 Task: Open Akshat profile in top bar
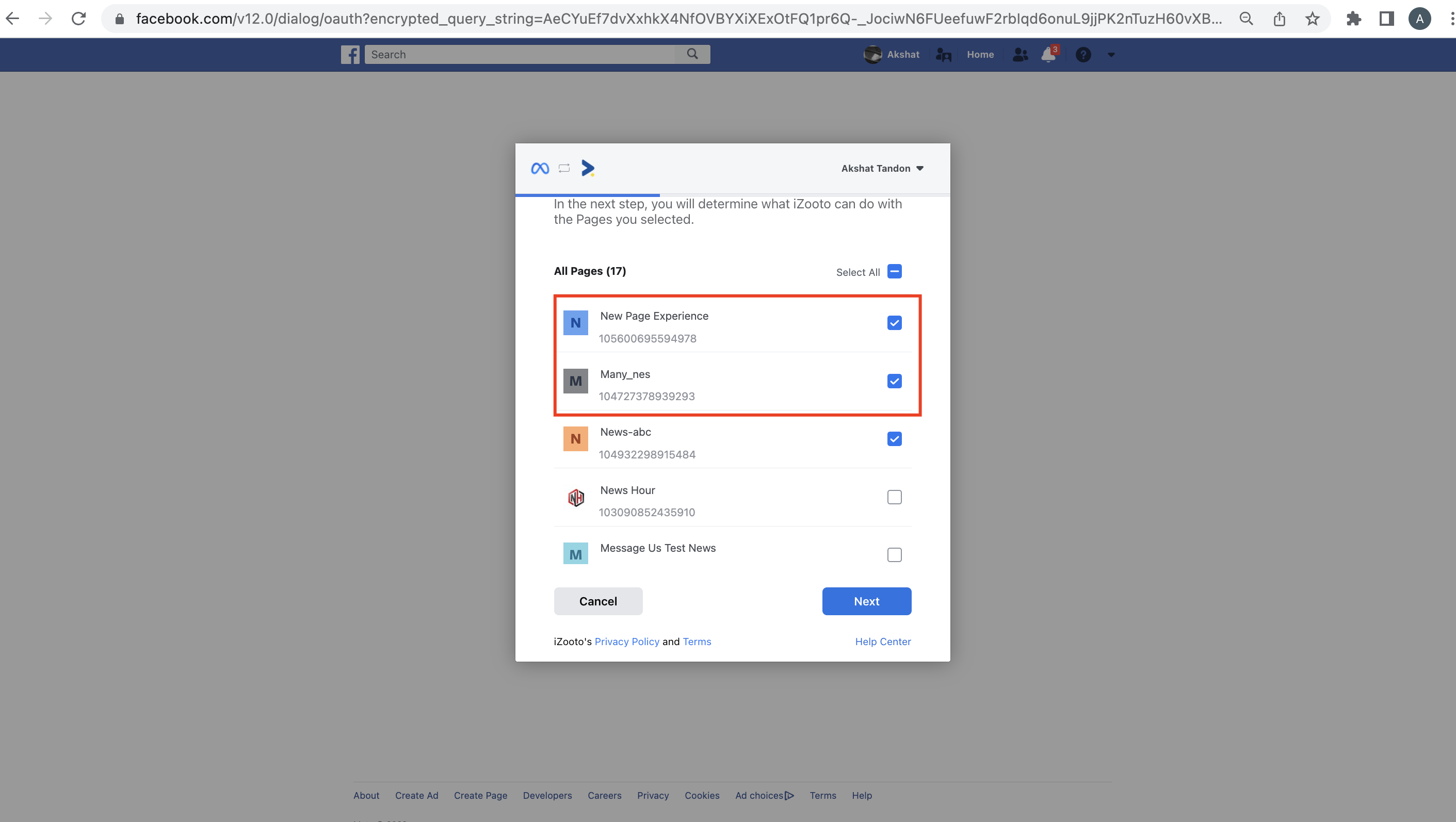click(x=892, y=54)
